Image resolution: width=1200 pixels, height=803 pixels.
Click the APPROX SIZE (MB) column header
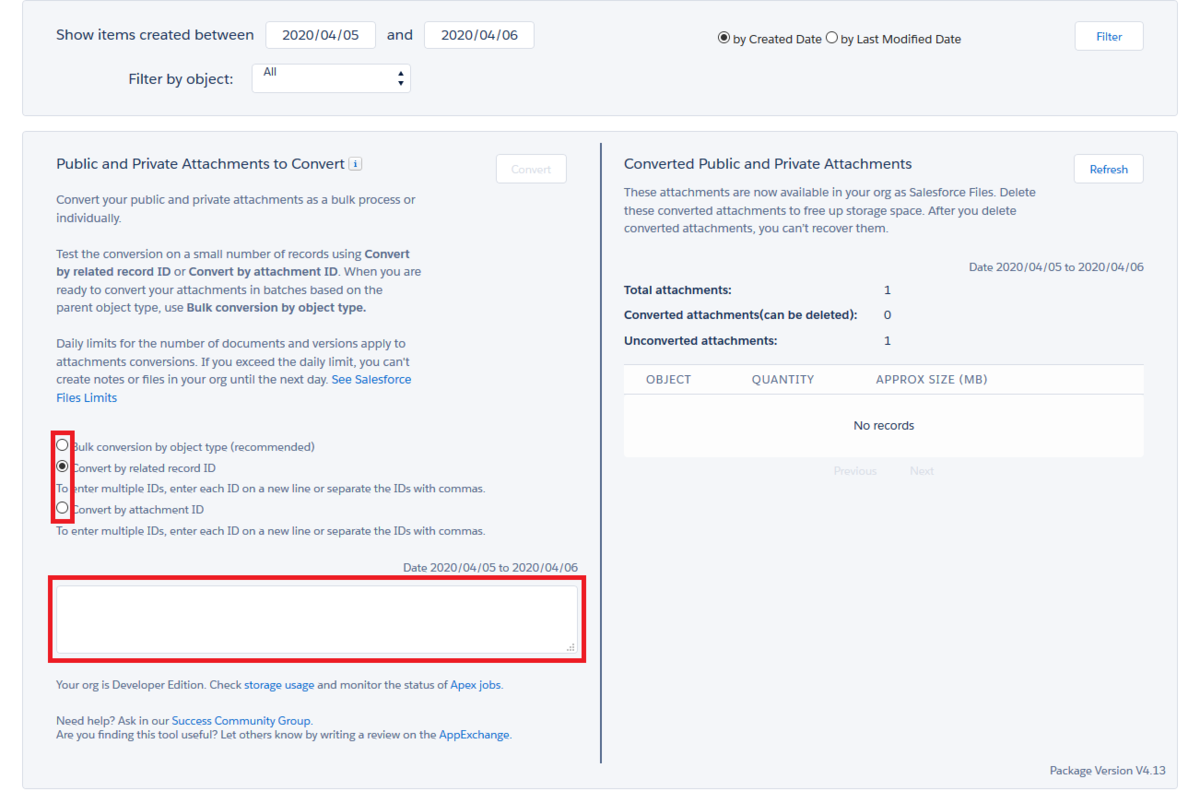click(x=932, y=380)
